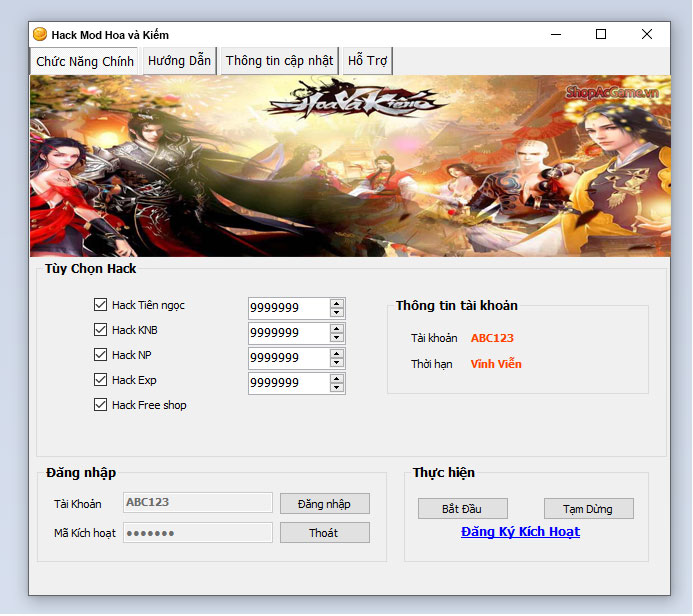693x616 pixels.
Task: Decrease Hack Tiên ngọc value with down arrow
Action: (337, 312)
